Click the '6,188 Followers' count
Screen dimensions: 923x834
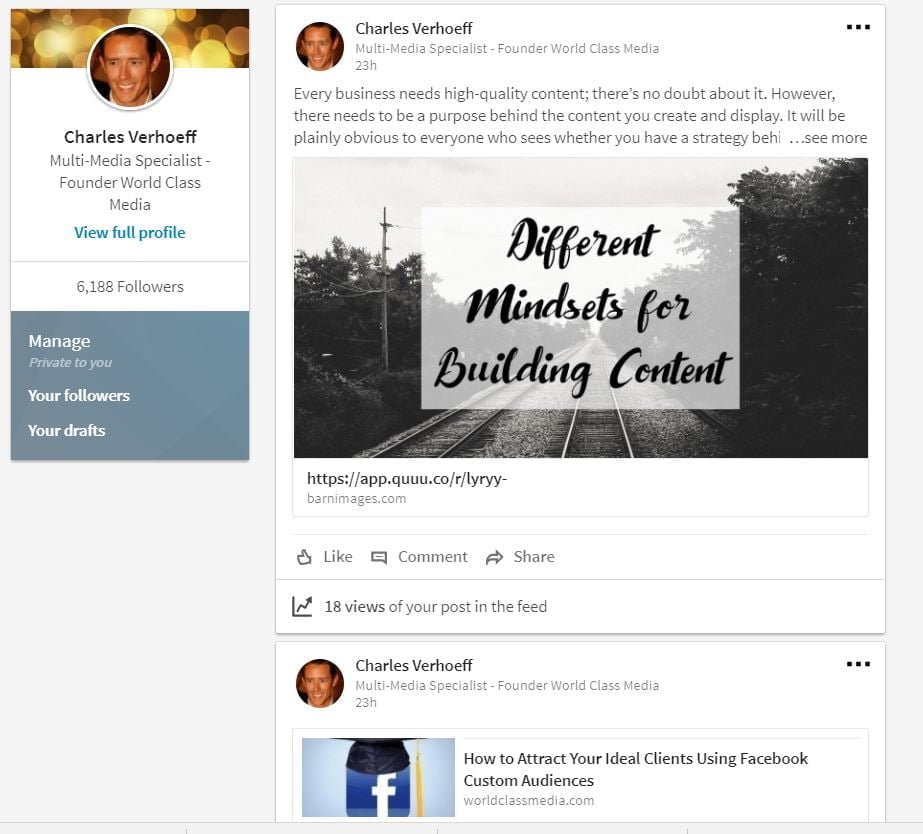pos(129,286)
